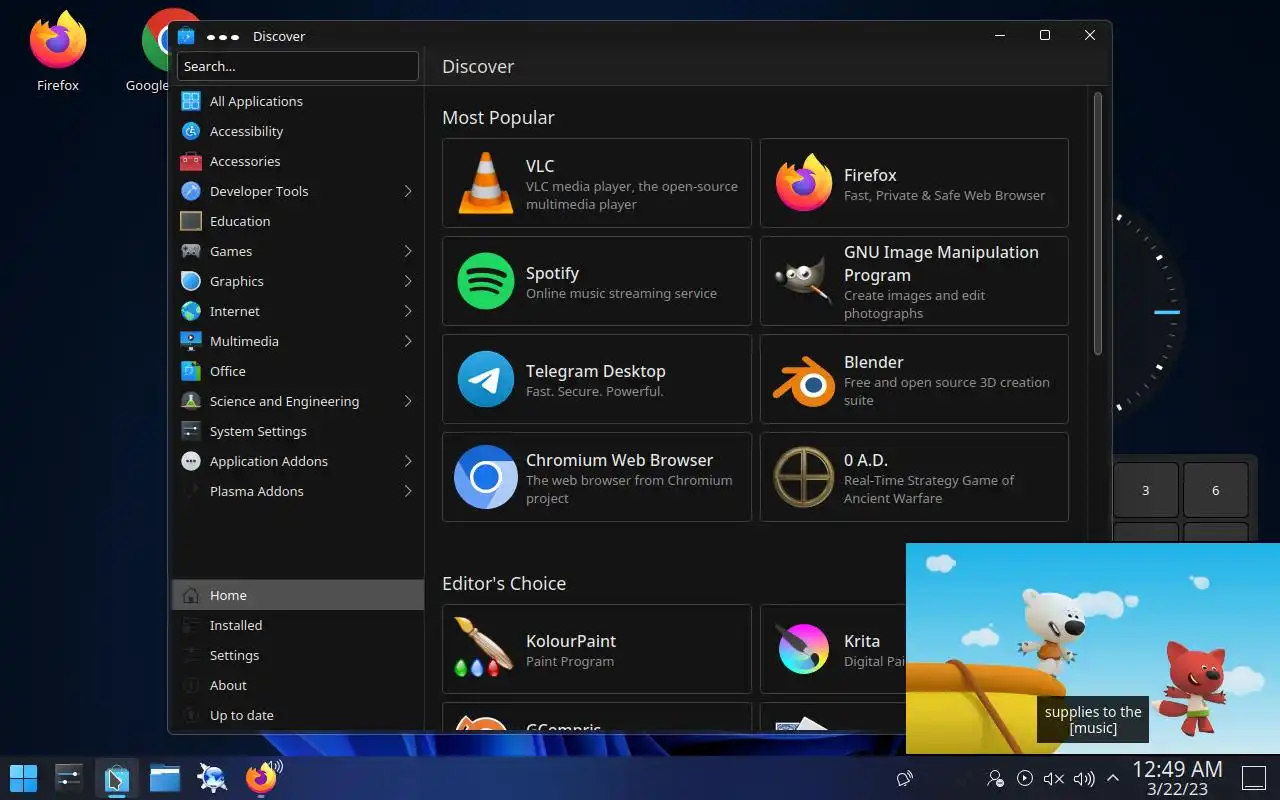Image resolution: width=1280 pixels, height=800 pixels.
Task: Open the VLC app card icon
Action: [485, 183]
